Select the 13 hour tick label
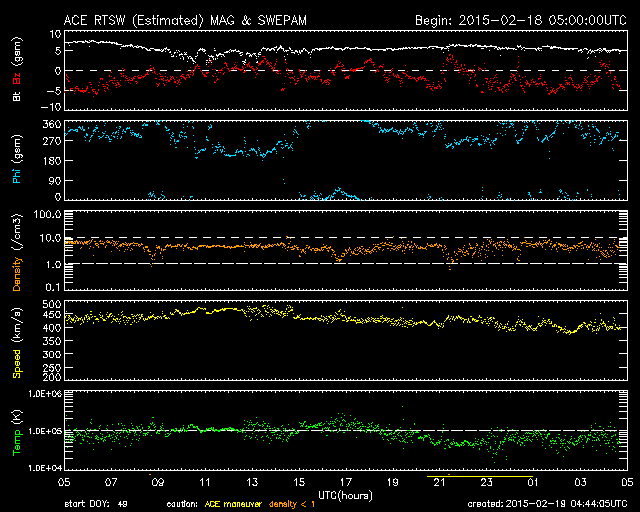 coord(251,481)
